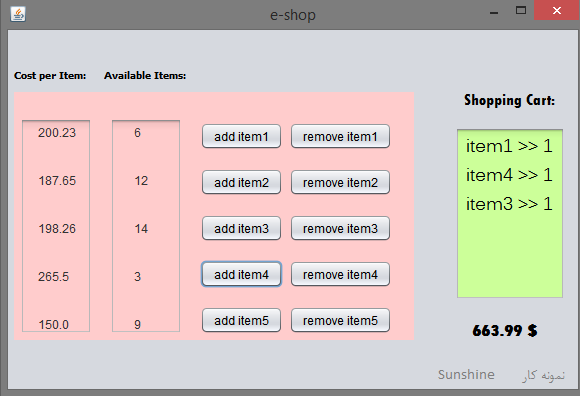Remove item5 from the cart
This screenshot has height=396, width=580.
(x=340, y=320)
